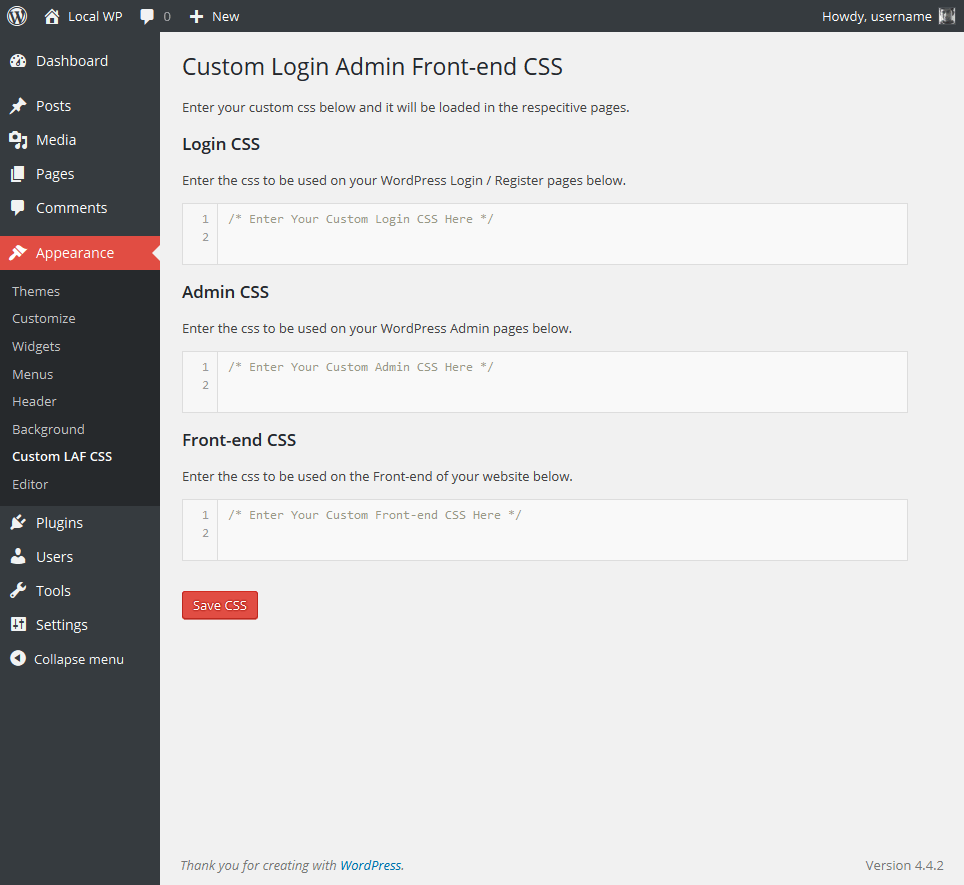Open the Header submenu item

(x=34, y=401)
